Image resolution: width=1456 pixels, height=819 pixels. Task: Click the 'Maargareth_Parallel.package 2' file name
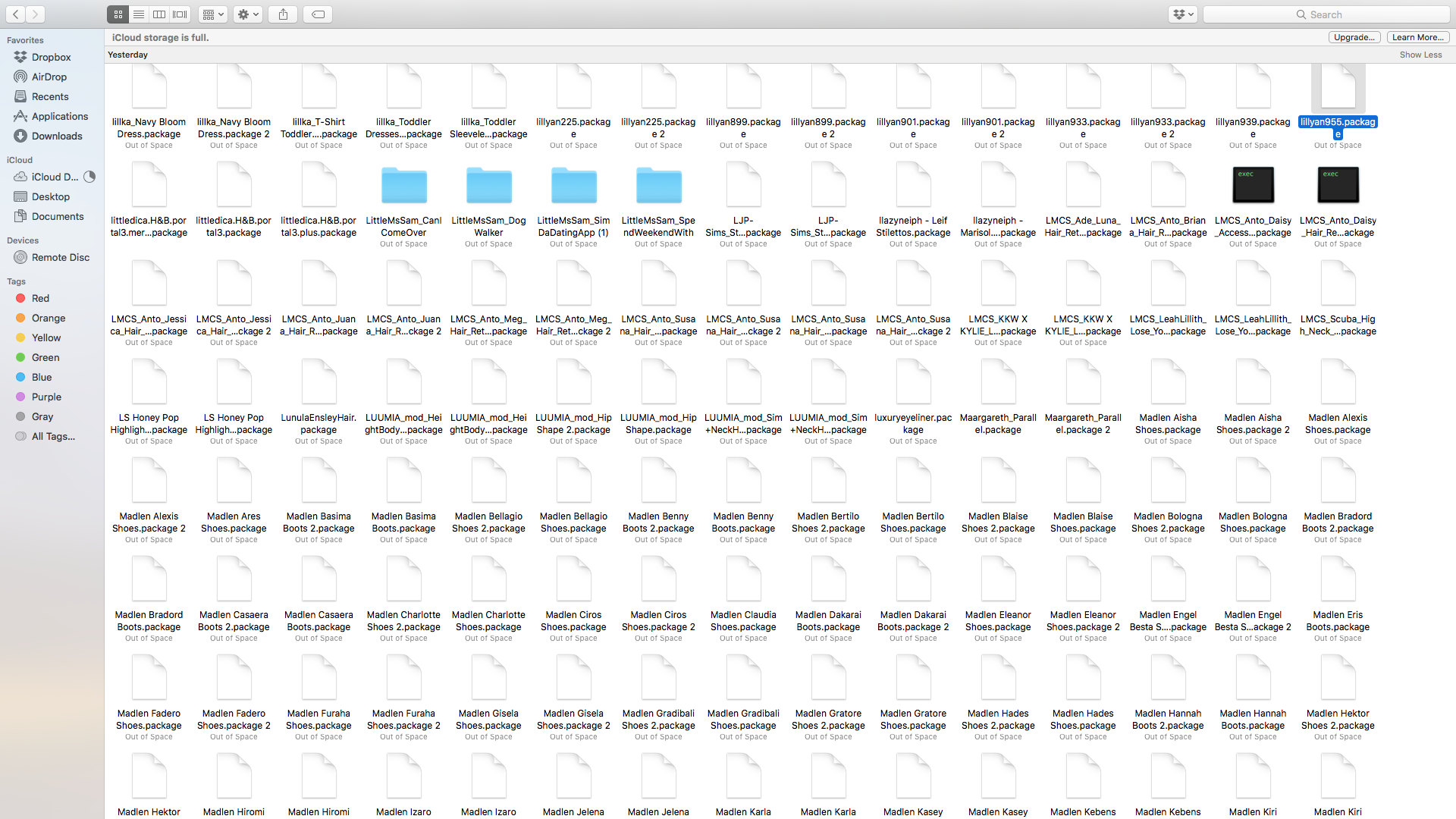pos(1083,424)
